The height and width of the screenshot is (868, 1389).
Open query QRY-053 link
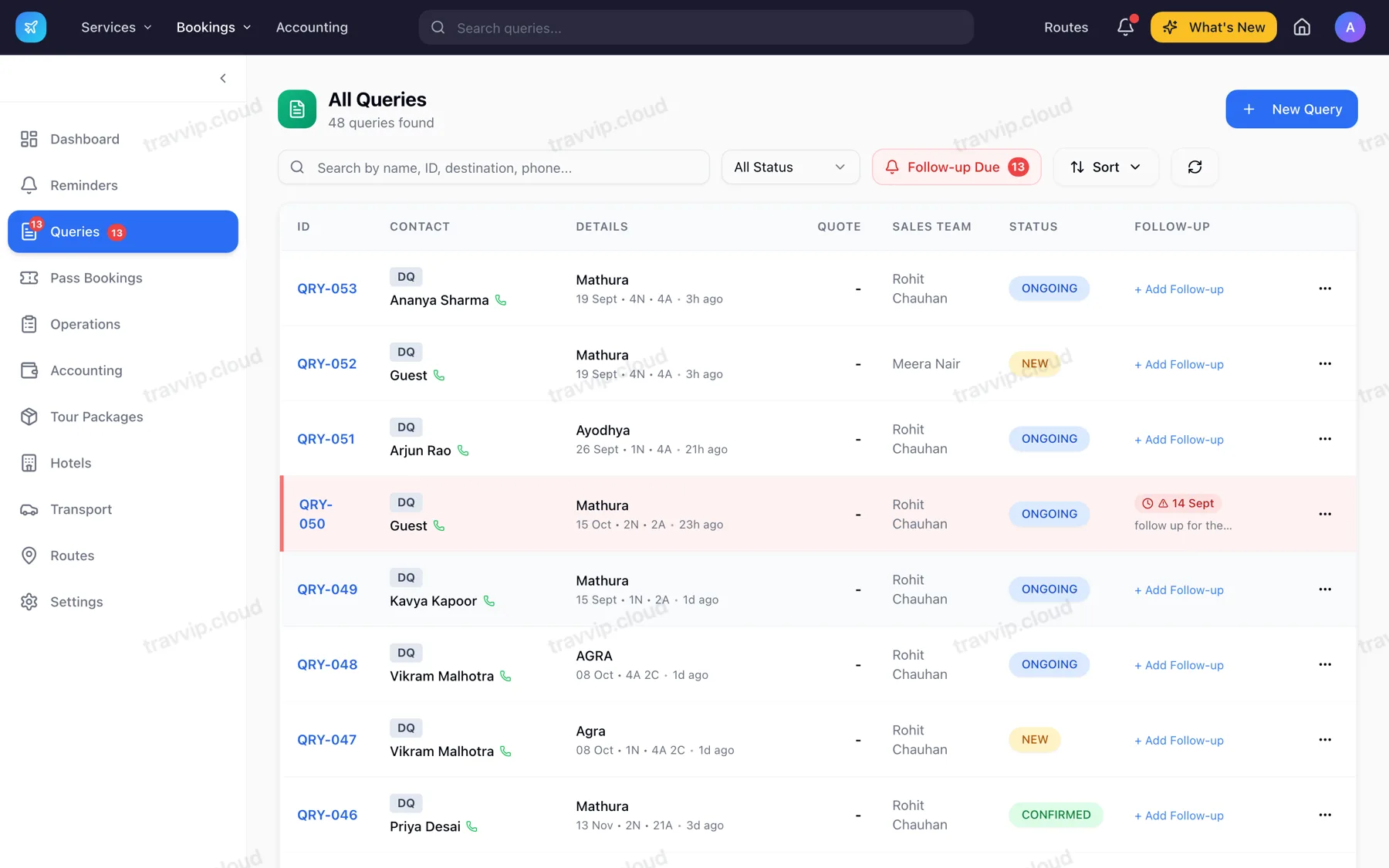click(327, 289)
